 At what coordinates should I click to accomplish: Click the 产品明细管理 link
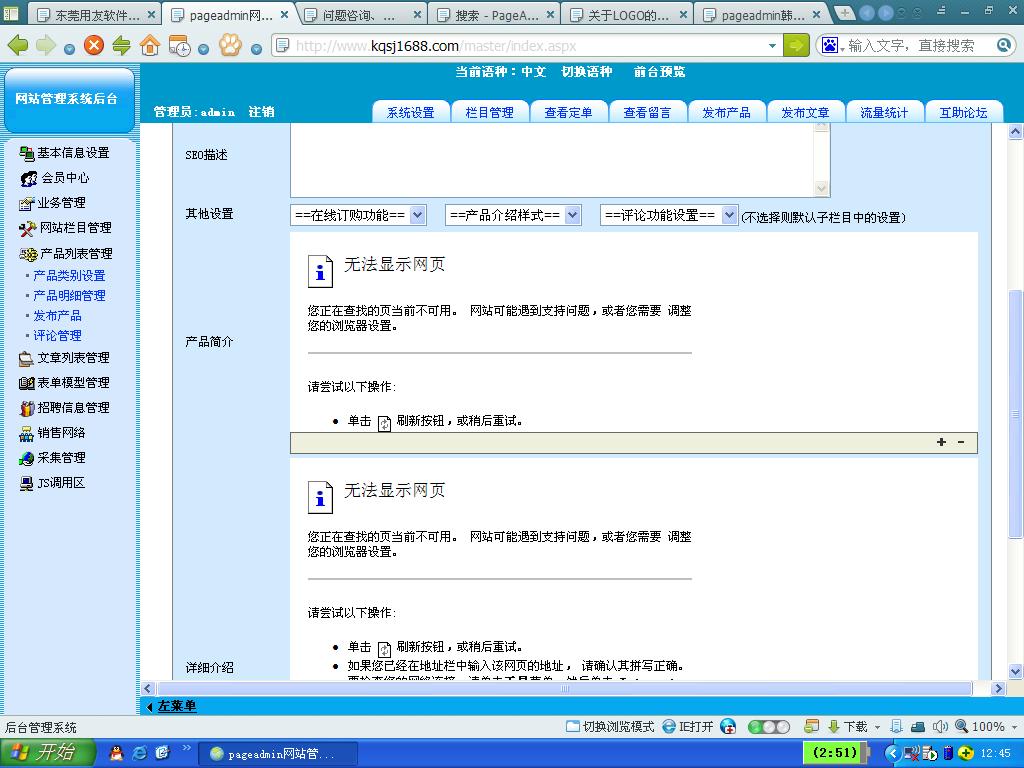click(x=69, y=296)
